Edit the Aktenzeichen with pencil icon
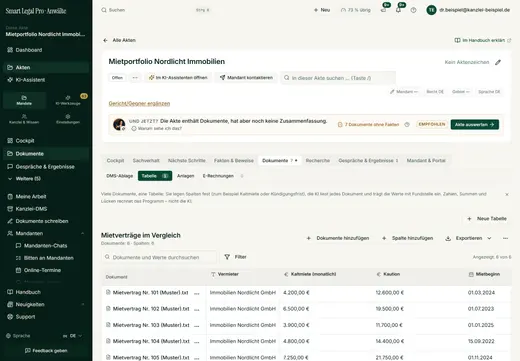 (498, 62)
